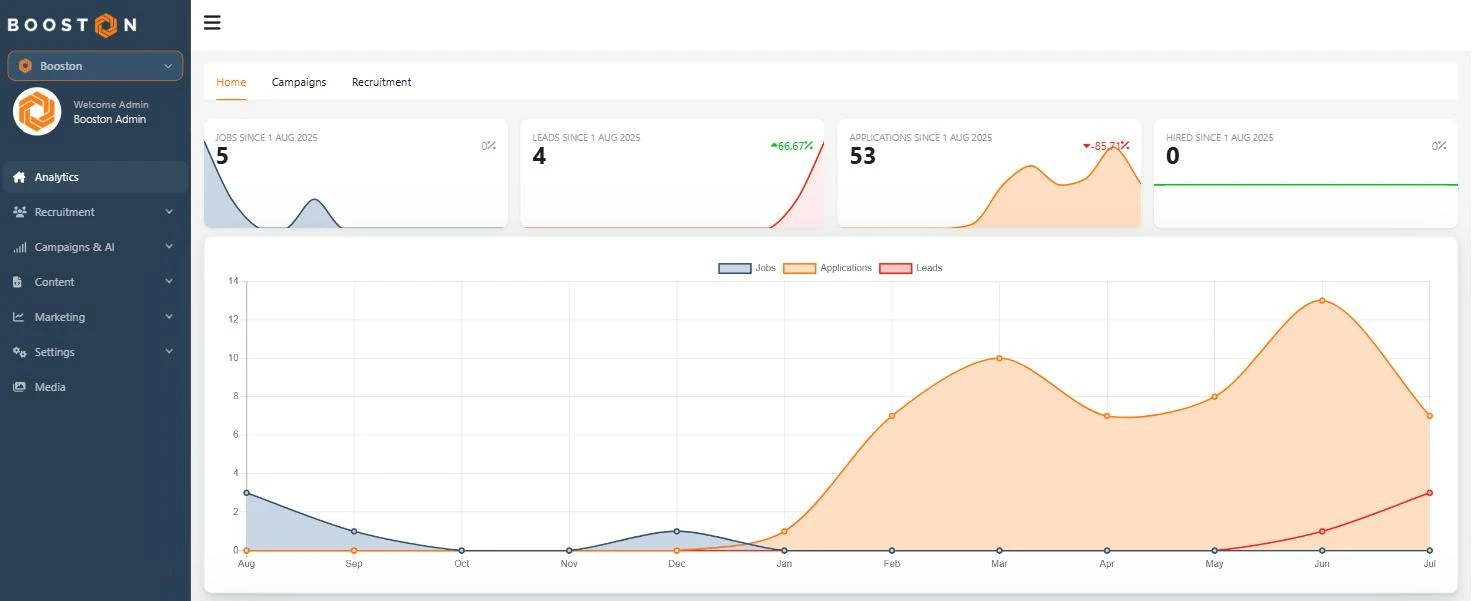
Task: Switch to the Campaigns tab
Action: (x=299, y=82)
